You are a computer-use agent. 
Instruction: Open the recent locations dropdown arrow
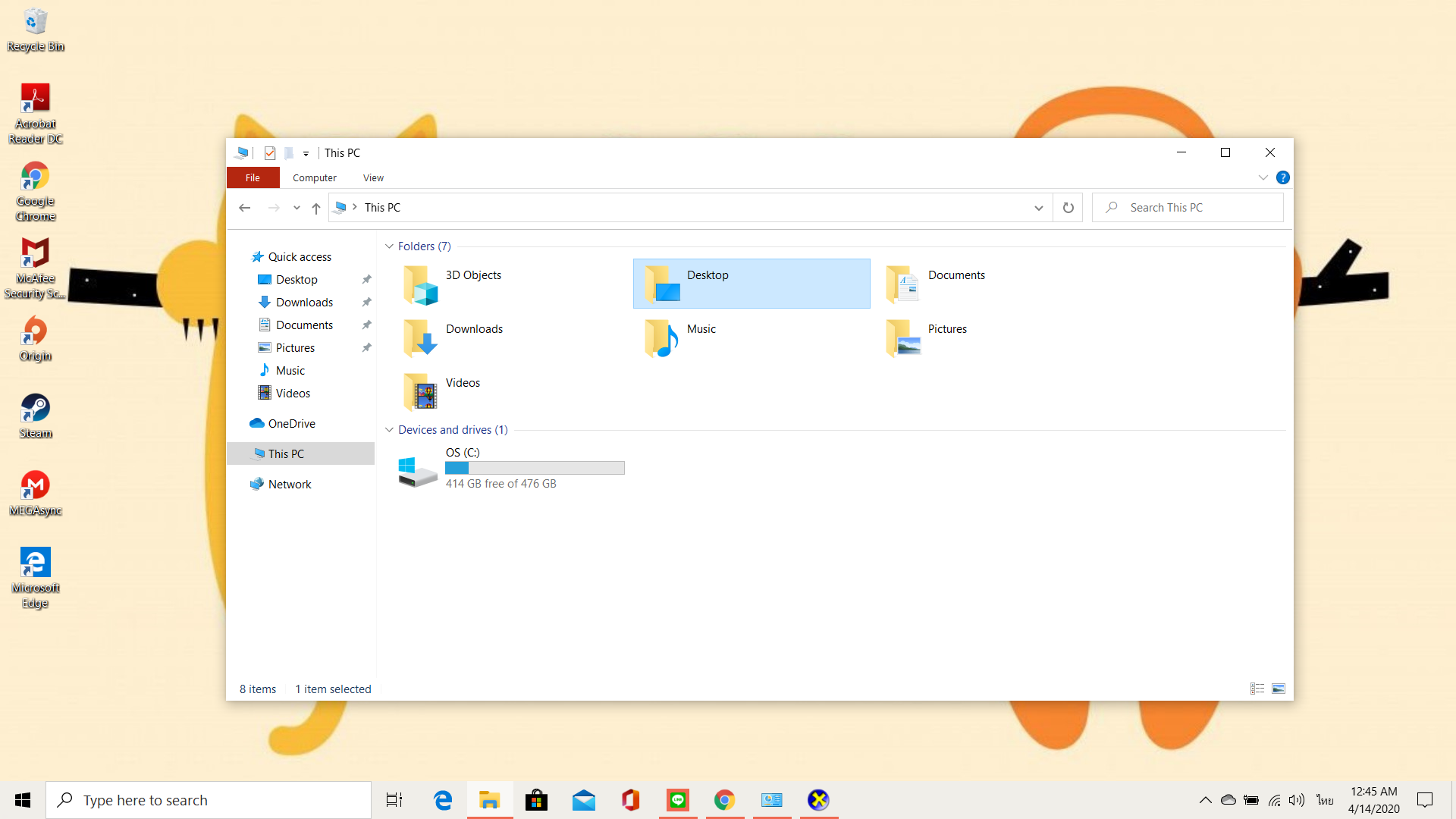297,208
